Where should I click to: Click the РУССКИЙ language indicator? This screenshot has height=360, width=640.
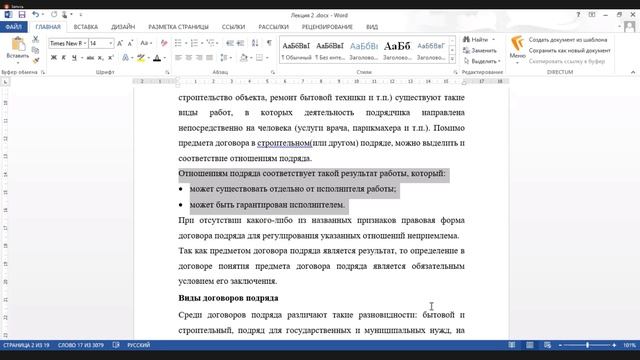coord(138,345)
